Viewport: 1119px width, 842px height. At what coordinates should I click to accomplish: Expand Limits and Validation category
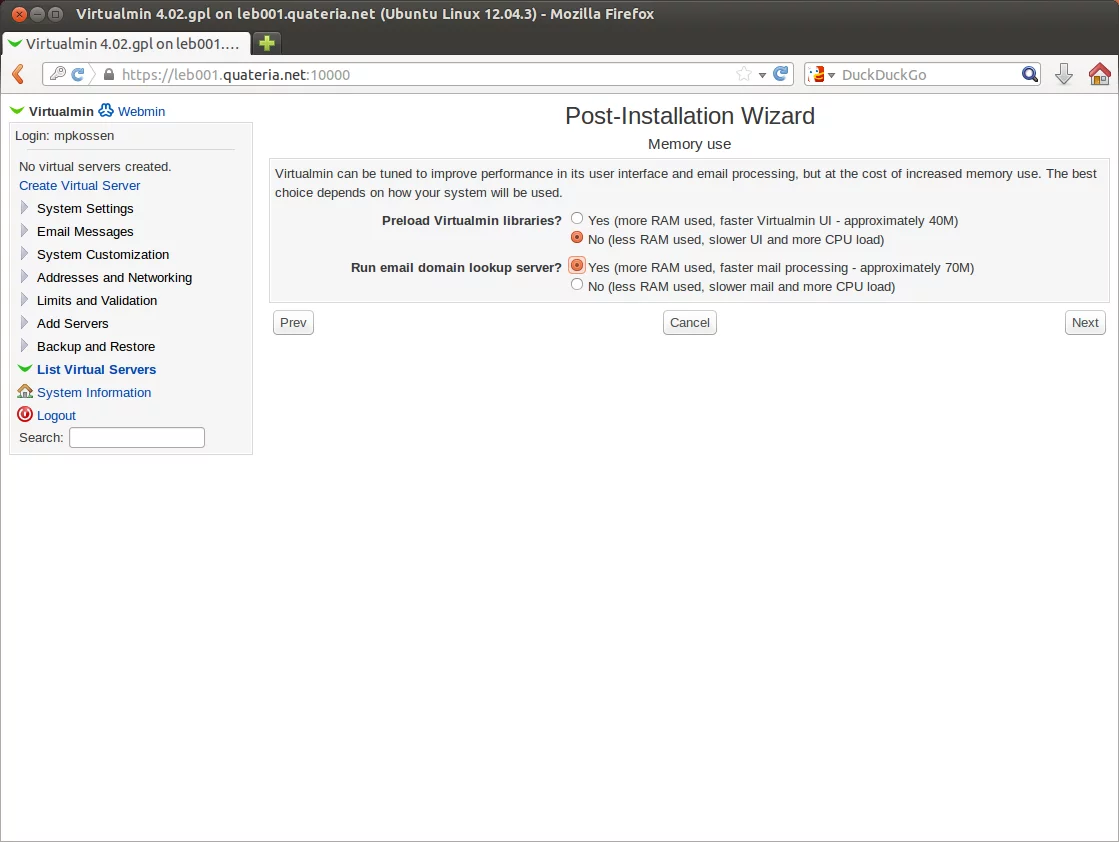tap(24, 299)
